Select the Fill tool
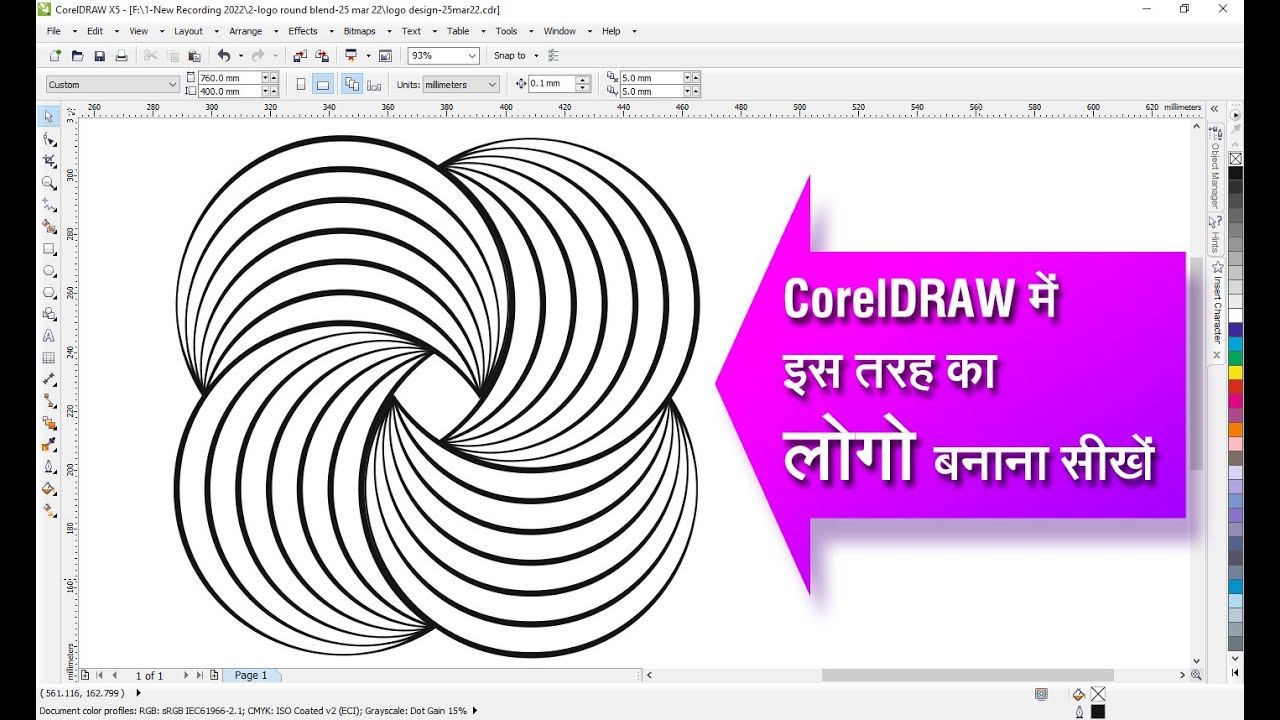 pos(49,489)
